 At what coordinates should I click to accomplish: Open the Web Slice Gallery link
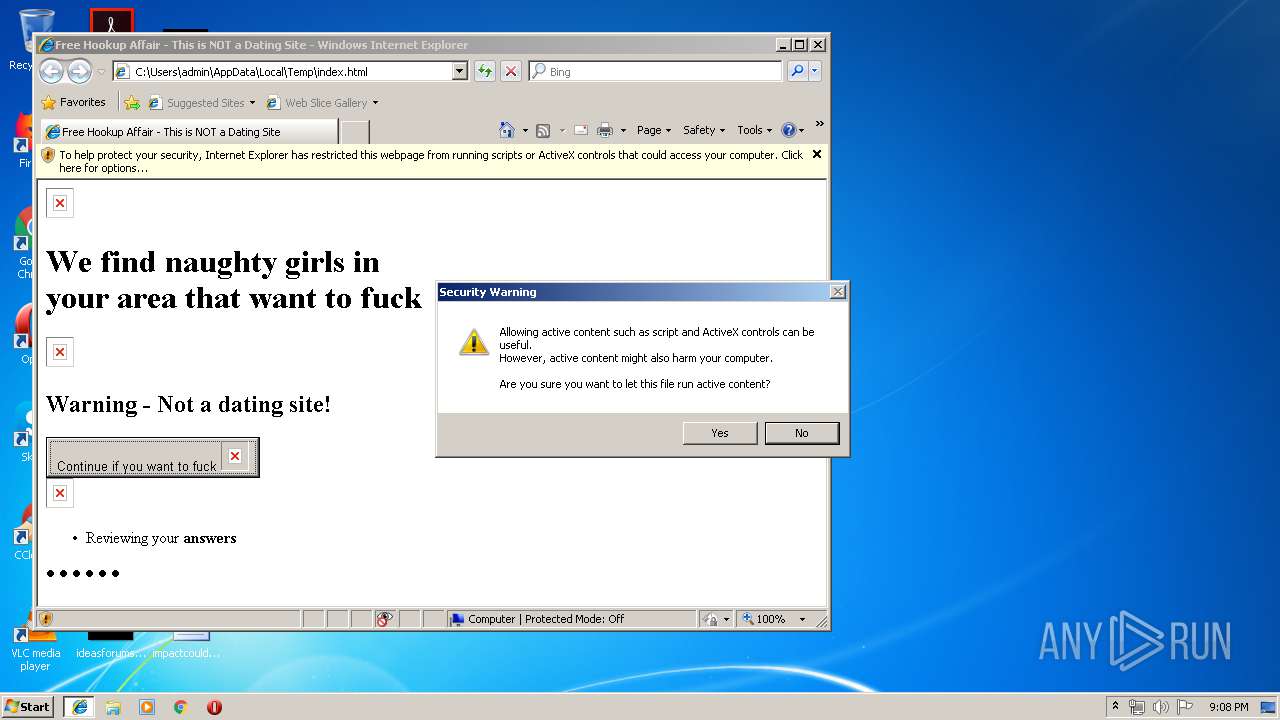tap(316, 102)
